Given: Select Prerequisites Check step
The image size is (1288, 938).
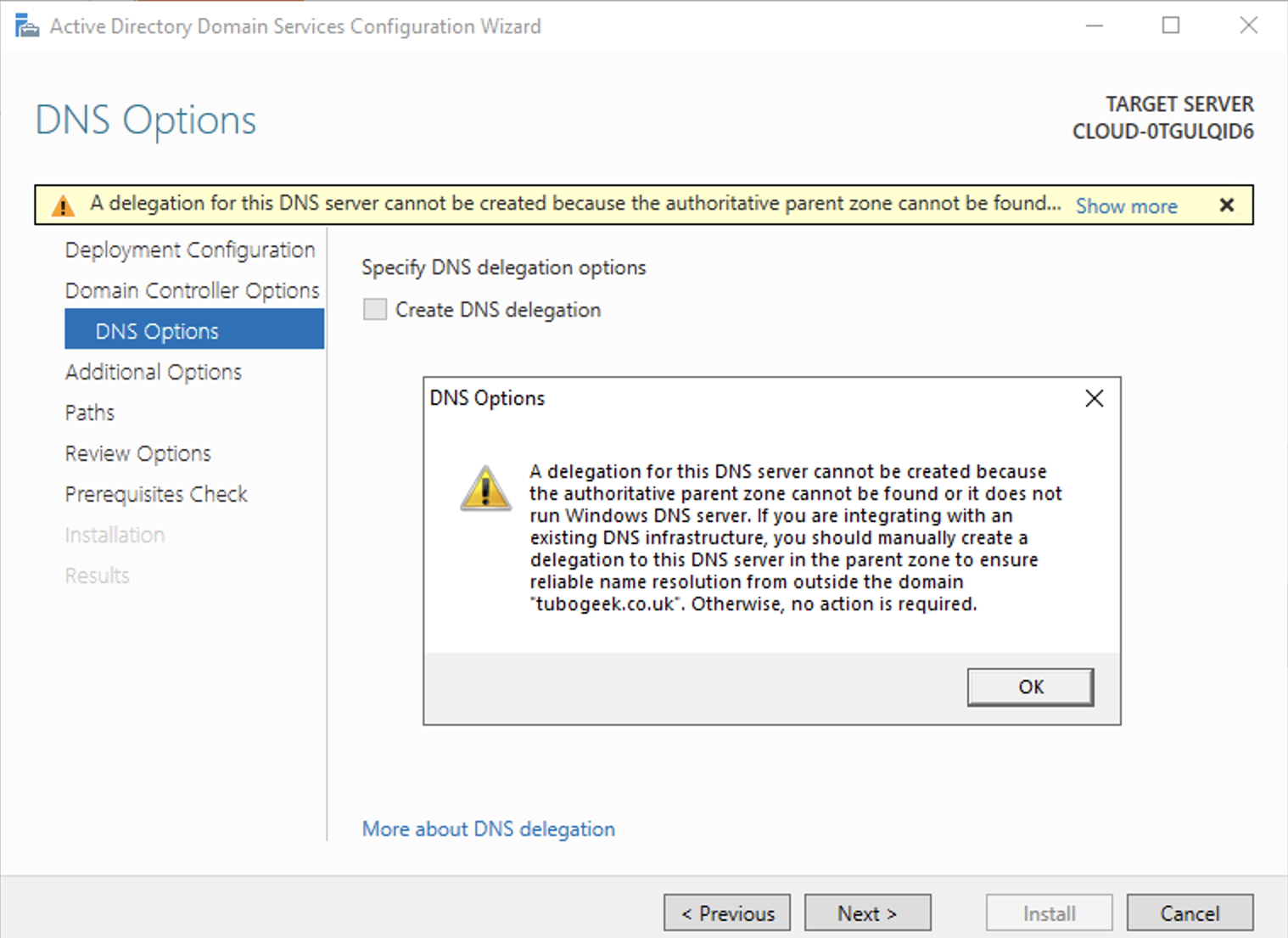Looking at the screenshot, I should pyautogui.click(x=156, y=494).
